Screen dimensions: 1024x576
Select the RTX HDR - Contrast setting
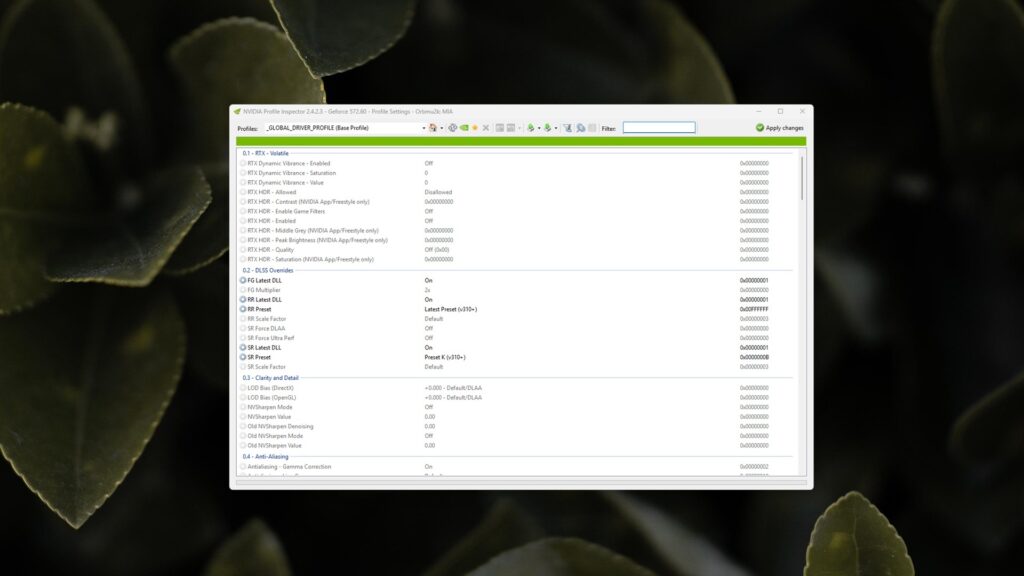point(308,202)
